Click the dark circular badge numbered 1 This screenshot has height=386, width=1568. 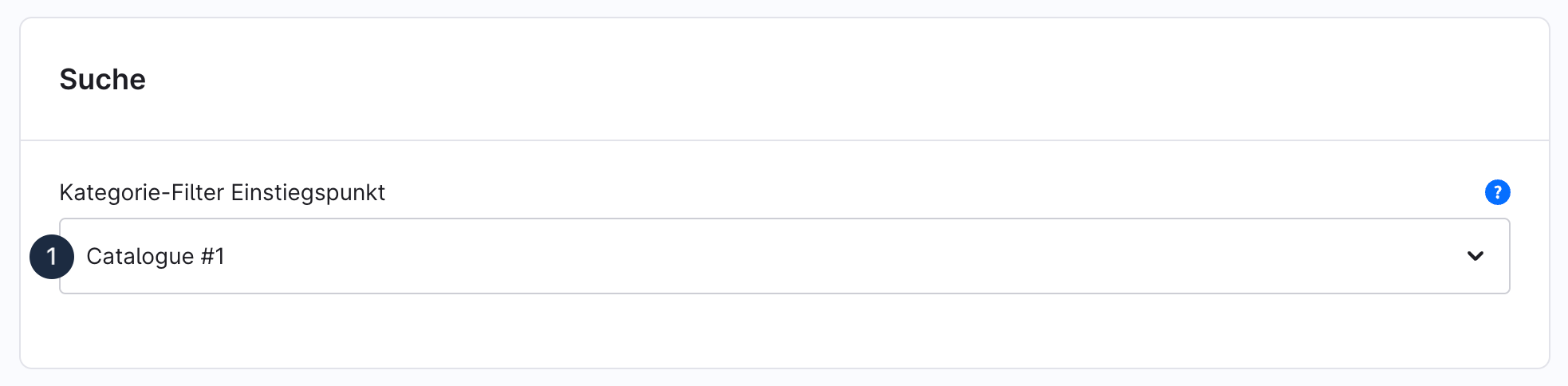click(52, 257)
